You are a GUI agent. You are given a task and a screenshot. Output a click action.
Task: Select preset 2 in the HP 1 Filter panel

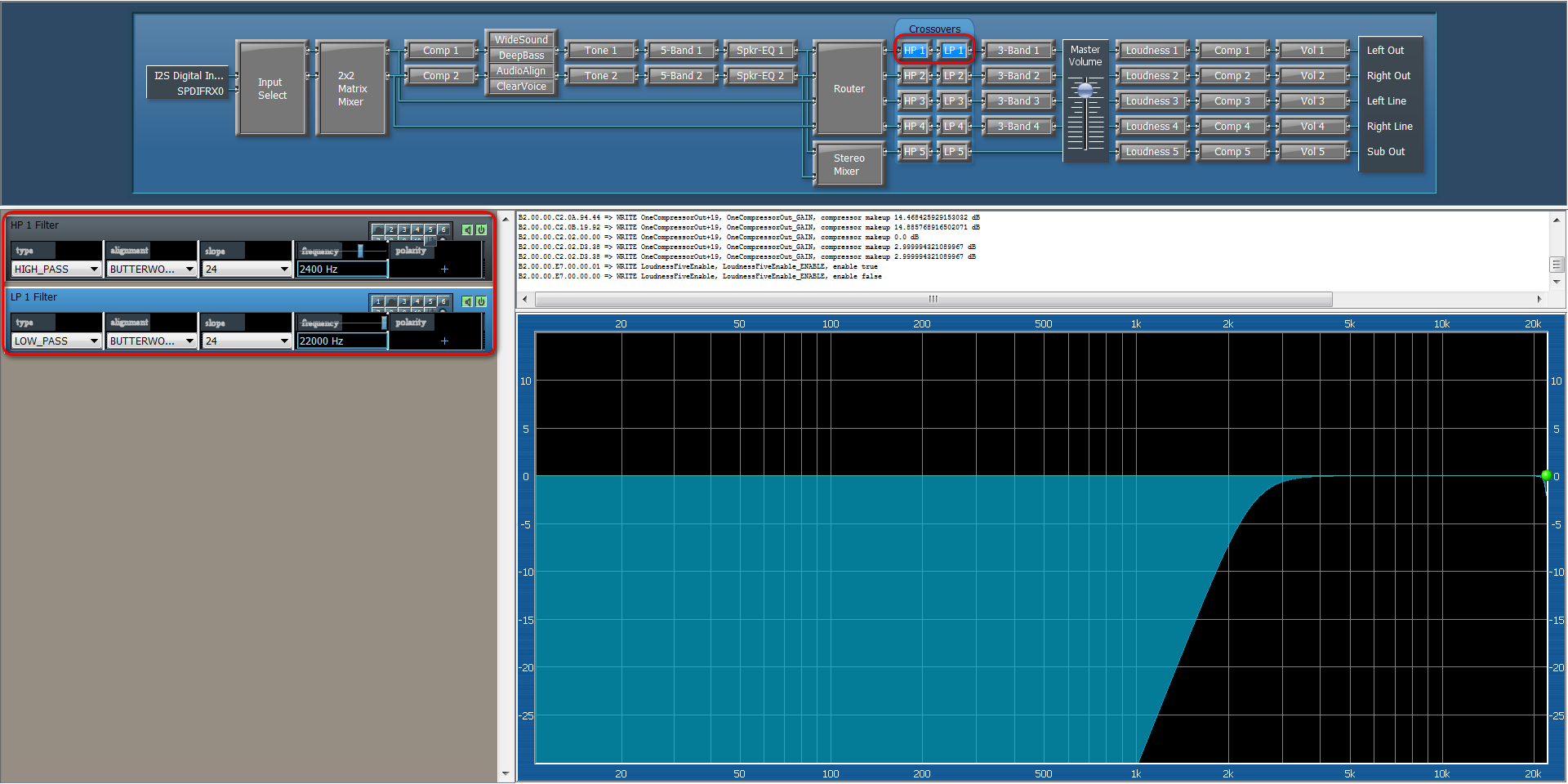point(391,229)
